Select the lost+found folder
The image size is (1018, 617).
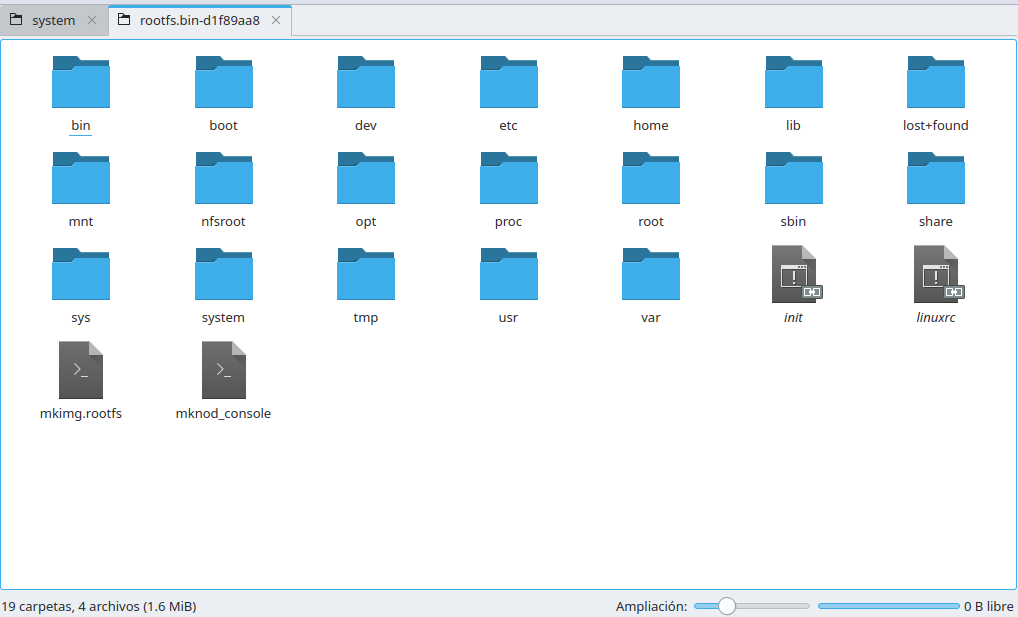(x=935, y=83)
